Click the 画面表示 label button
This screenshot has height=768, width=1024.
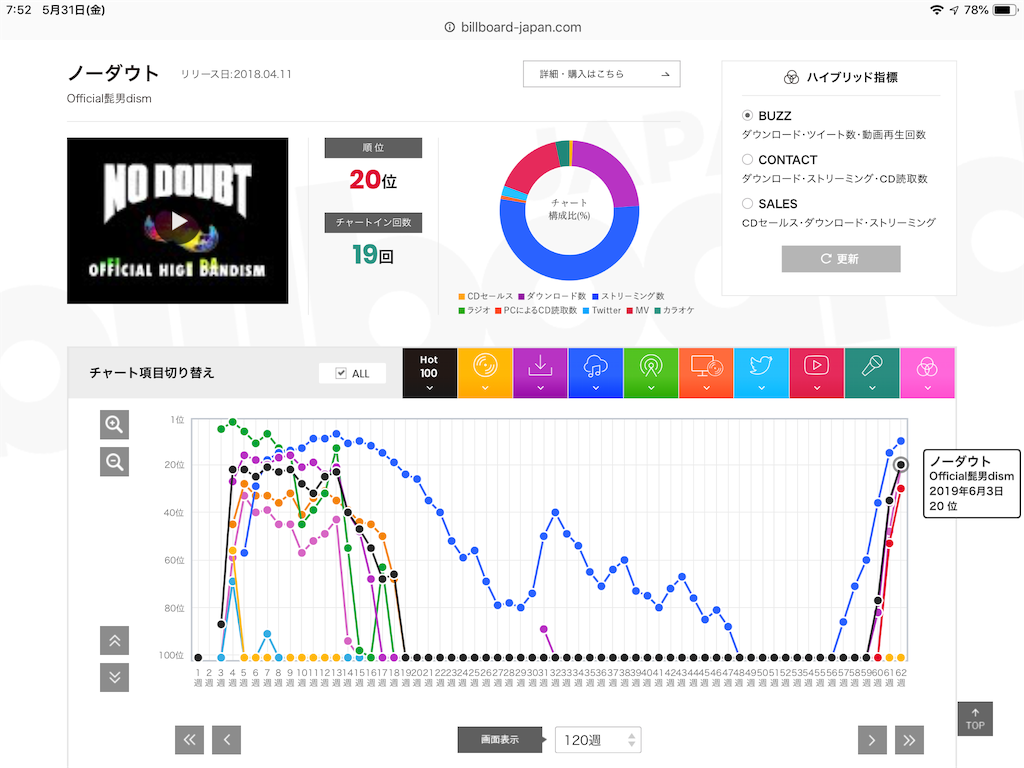pos(500,740)
